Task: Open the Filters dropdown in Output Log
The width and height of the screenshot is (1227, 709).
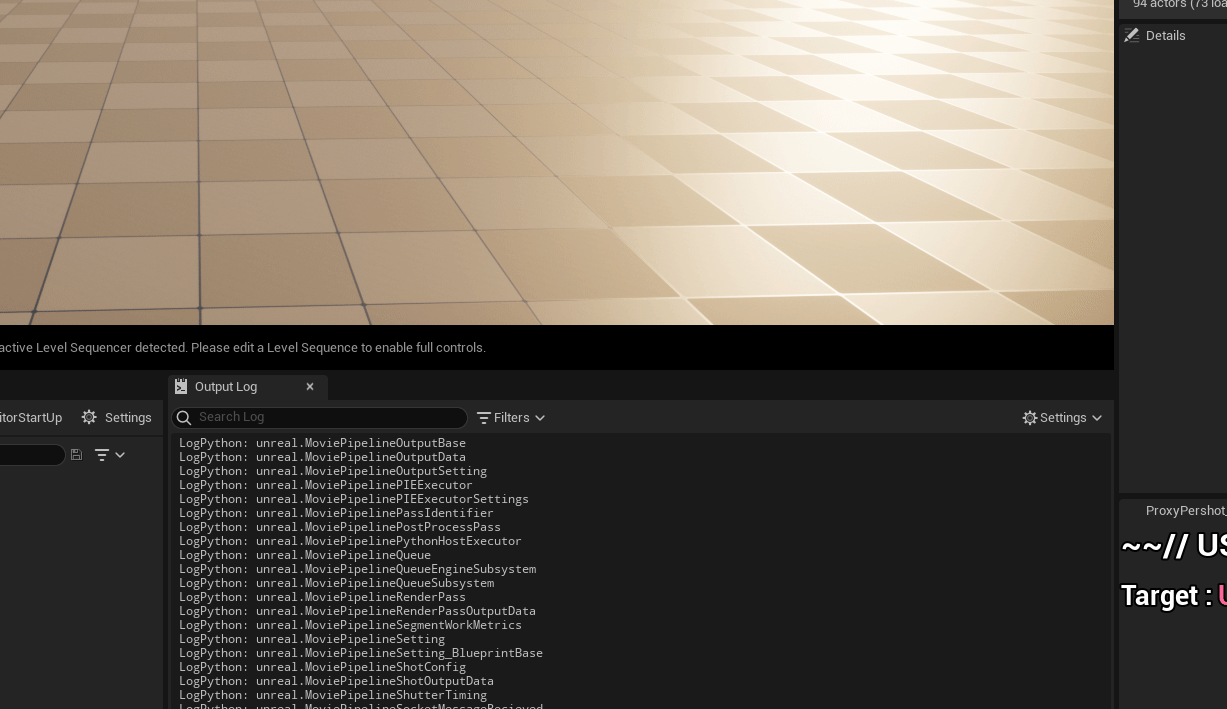Action: tap(511, 418)
